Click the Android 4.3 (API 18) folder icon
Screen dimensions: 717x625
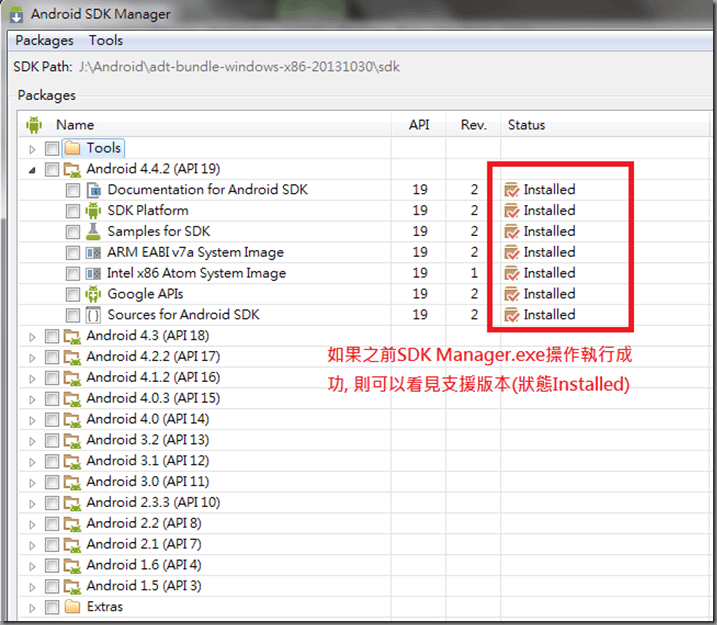[x=72, y=337]
